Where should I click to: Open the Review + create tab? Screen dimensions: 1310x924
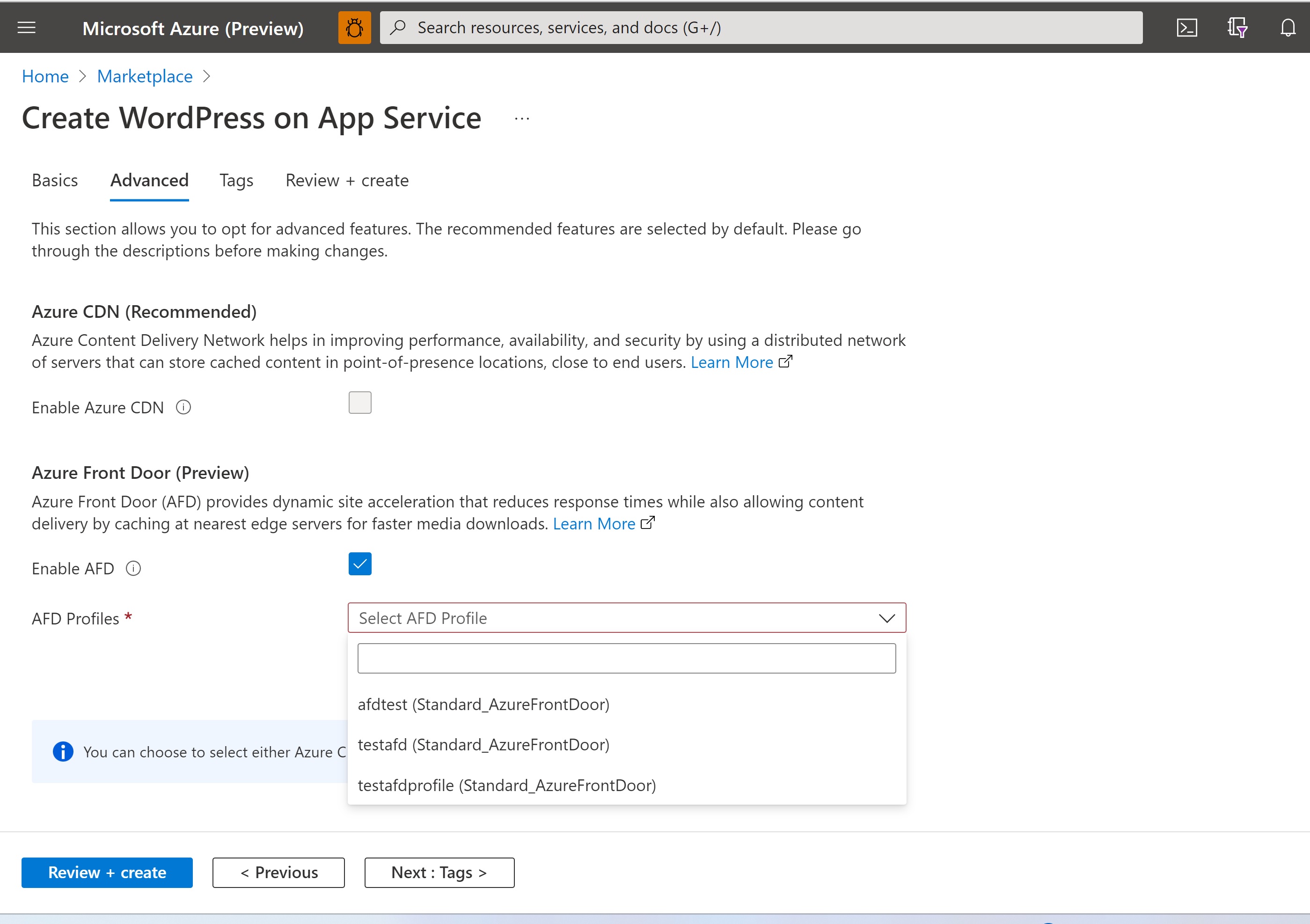click(x=347, y=180)
